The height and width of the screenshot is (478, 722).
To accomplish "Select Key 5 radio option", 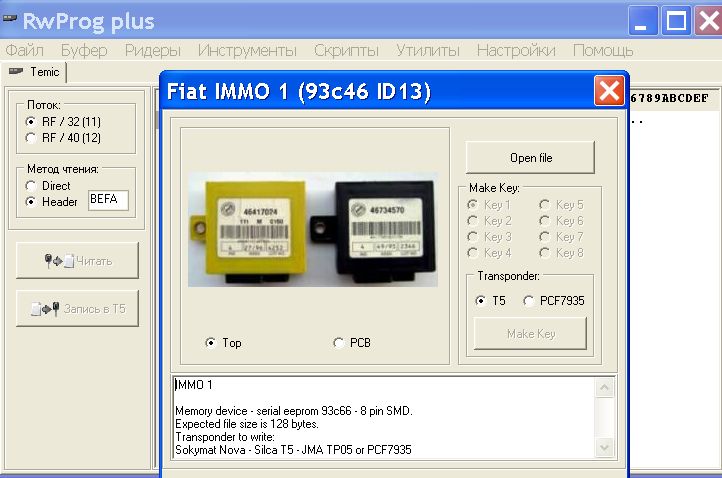I will (561, 204).
